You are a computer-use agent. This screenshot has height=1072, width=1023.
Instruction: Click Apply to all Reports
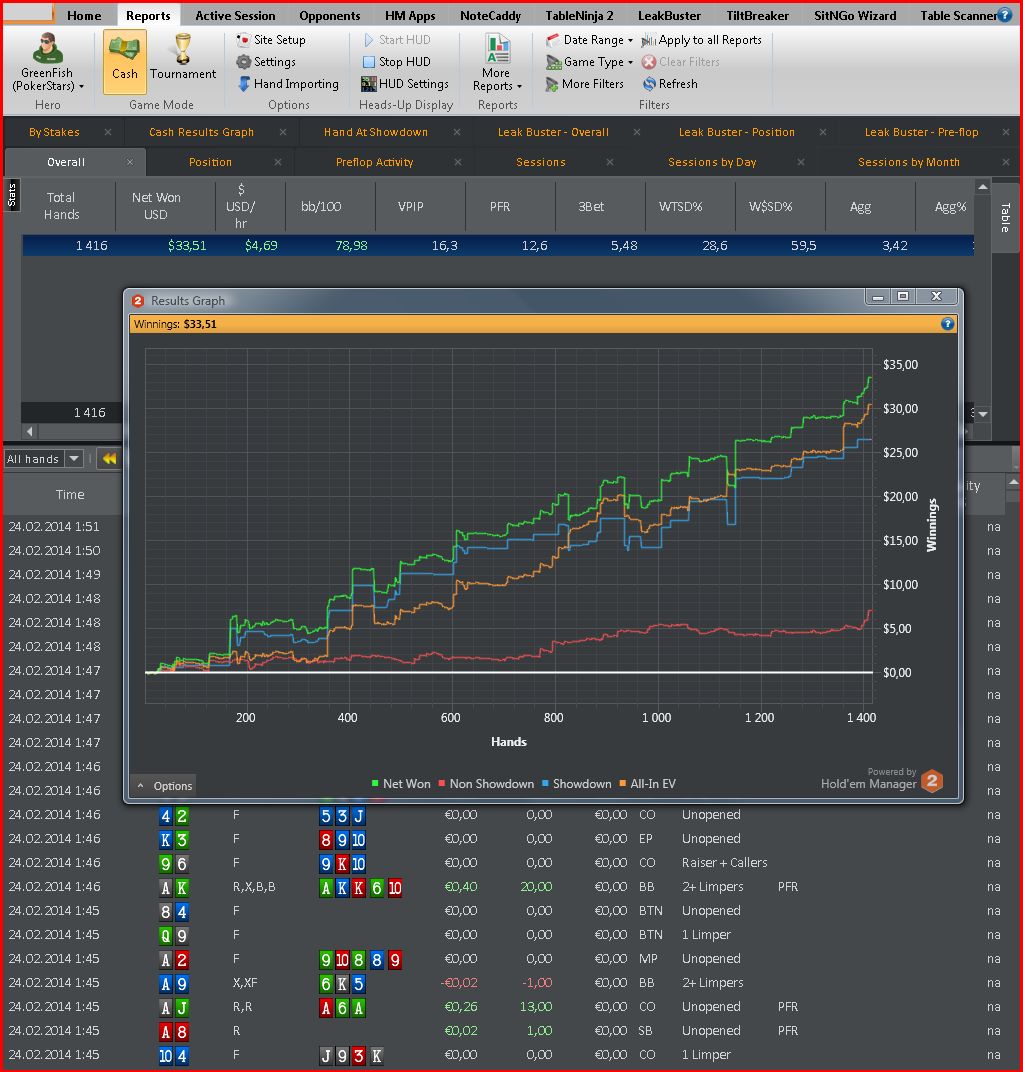pyautogui.click(x=702, y=40)
